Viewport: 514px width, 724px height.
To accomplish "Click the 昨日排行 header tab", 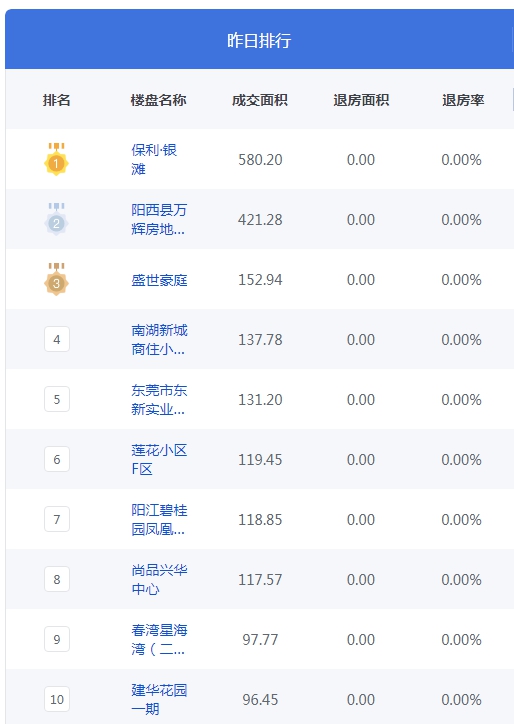I will click(259, 40).
